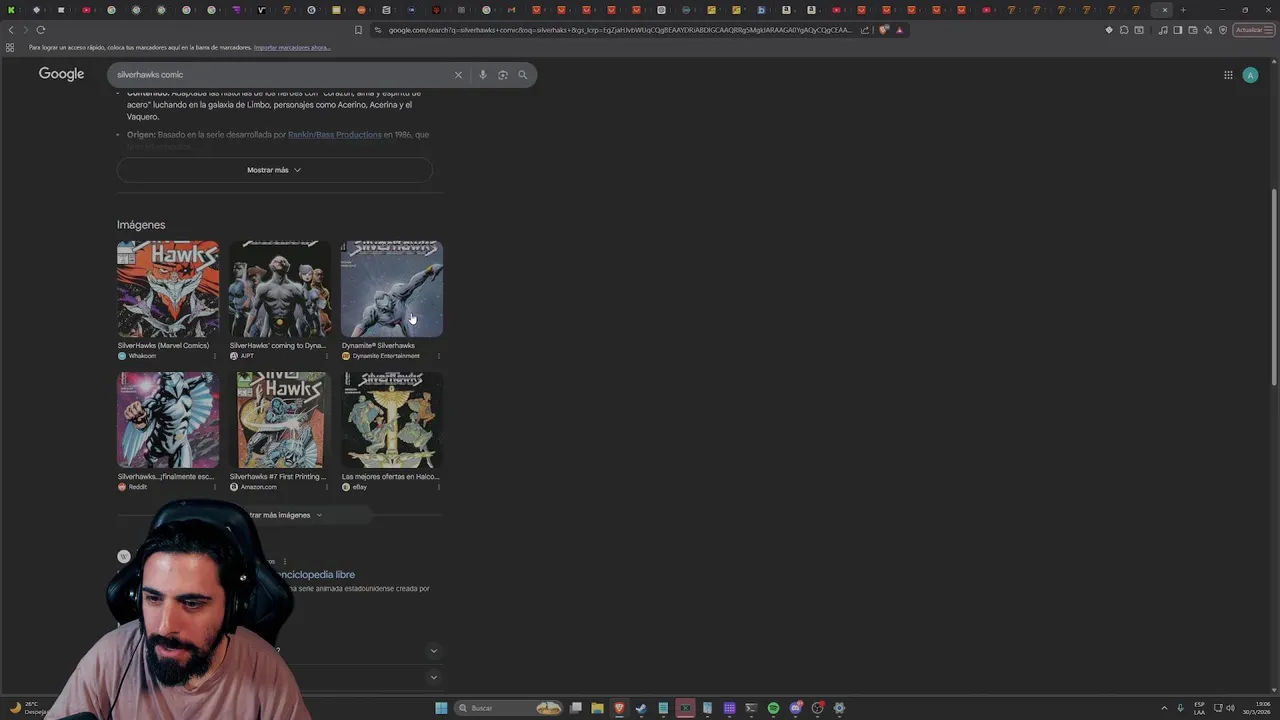The width and height of the screenshot is (1280, 720).
Task: Bookmark this page icon in address bar
Action: pos(358,30)
